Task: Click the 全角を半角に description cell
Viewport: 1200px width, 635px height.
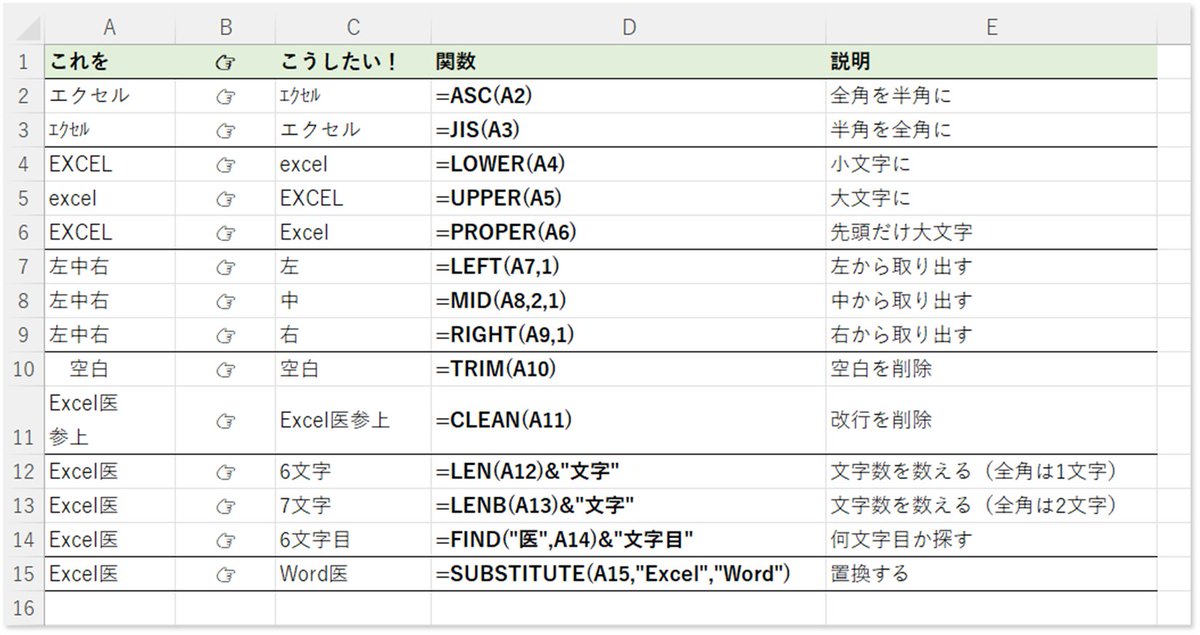Action: 991,96
